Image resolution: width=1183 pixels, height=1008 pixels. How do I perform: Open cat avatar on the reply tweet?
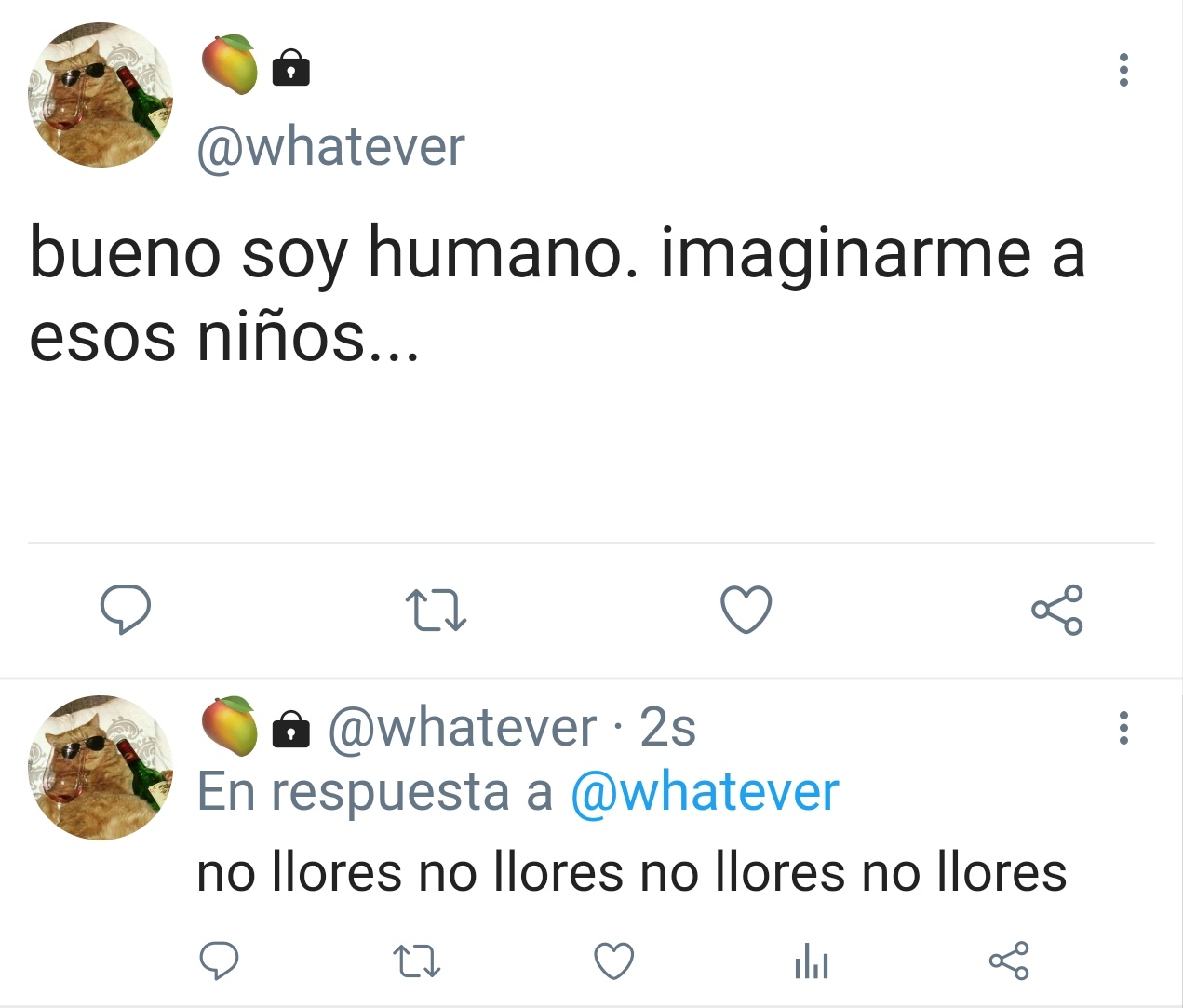101,768
